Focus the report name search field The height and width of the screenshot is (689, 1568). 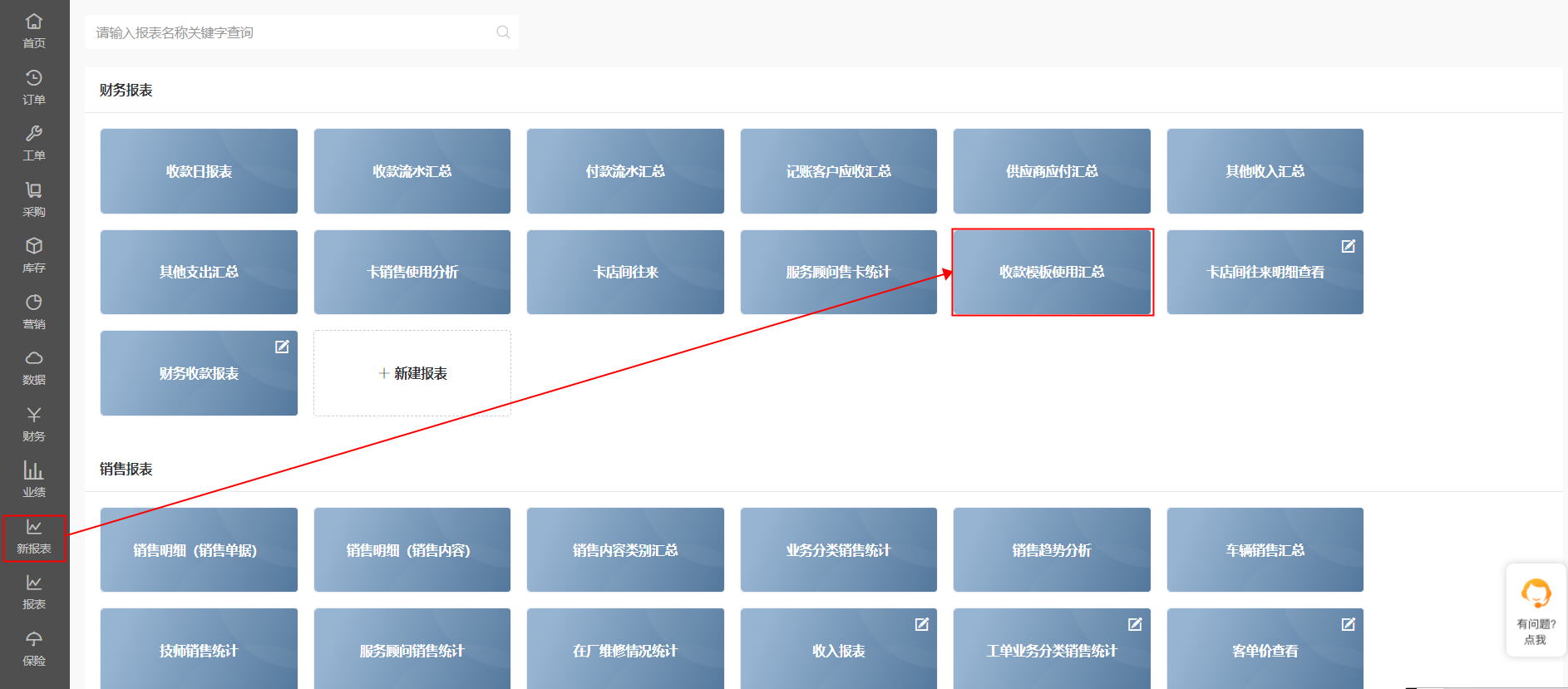pos(302,32)
